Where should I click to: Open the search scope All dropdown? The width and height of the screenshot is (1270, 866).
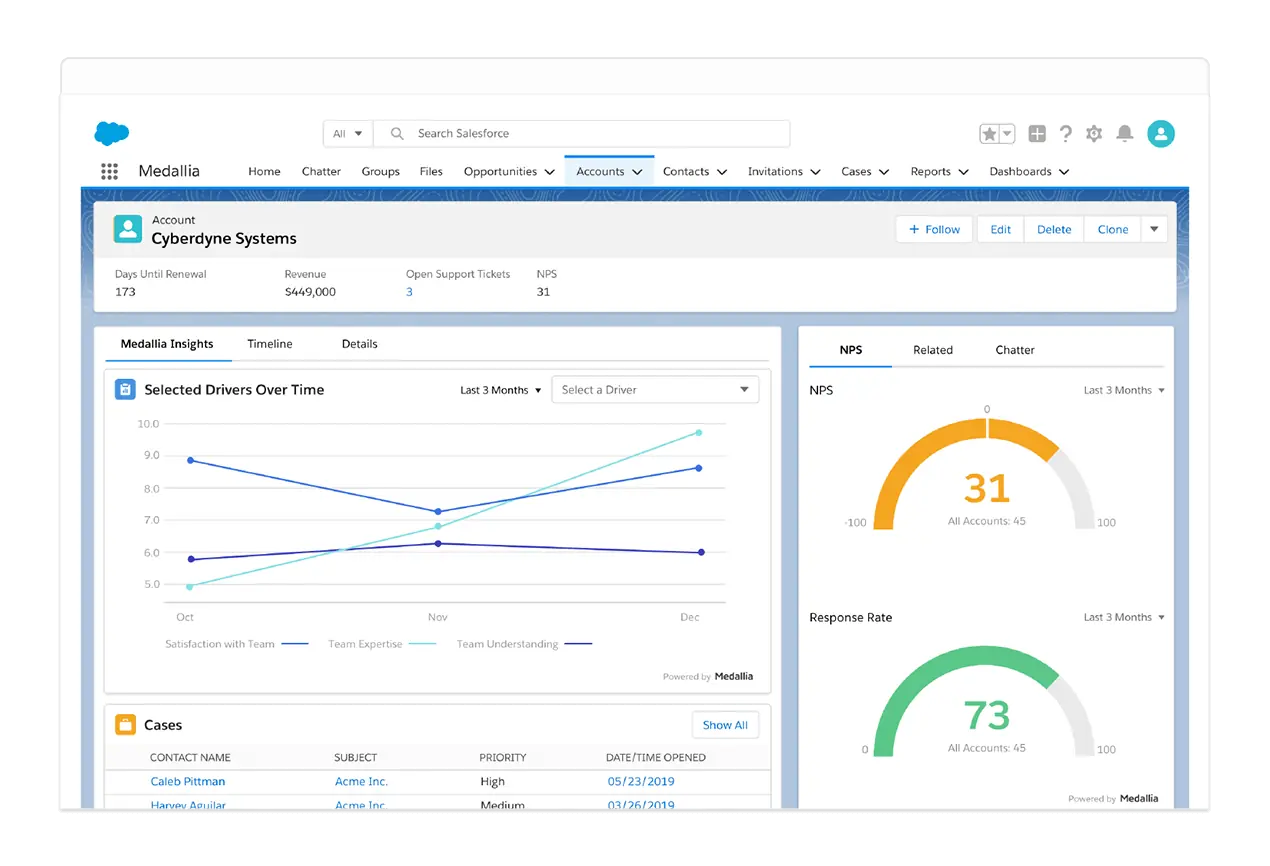pyautogui.click(x=348, y=133)
